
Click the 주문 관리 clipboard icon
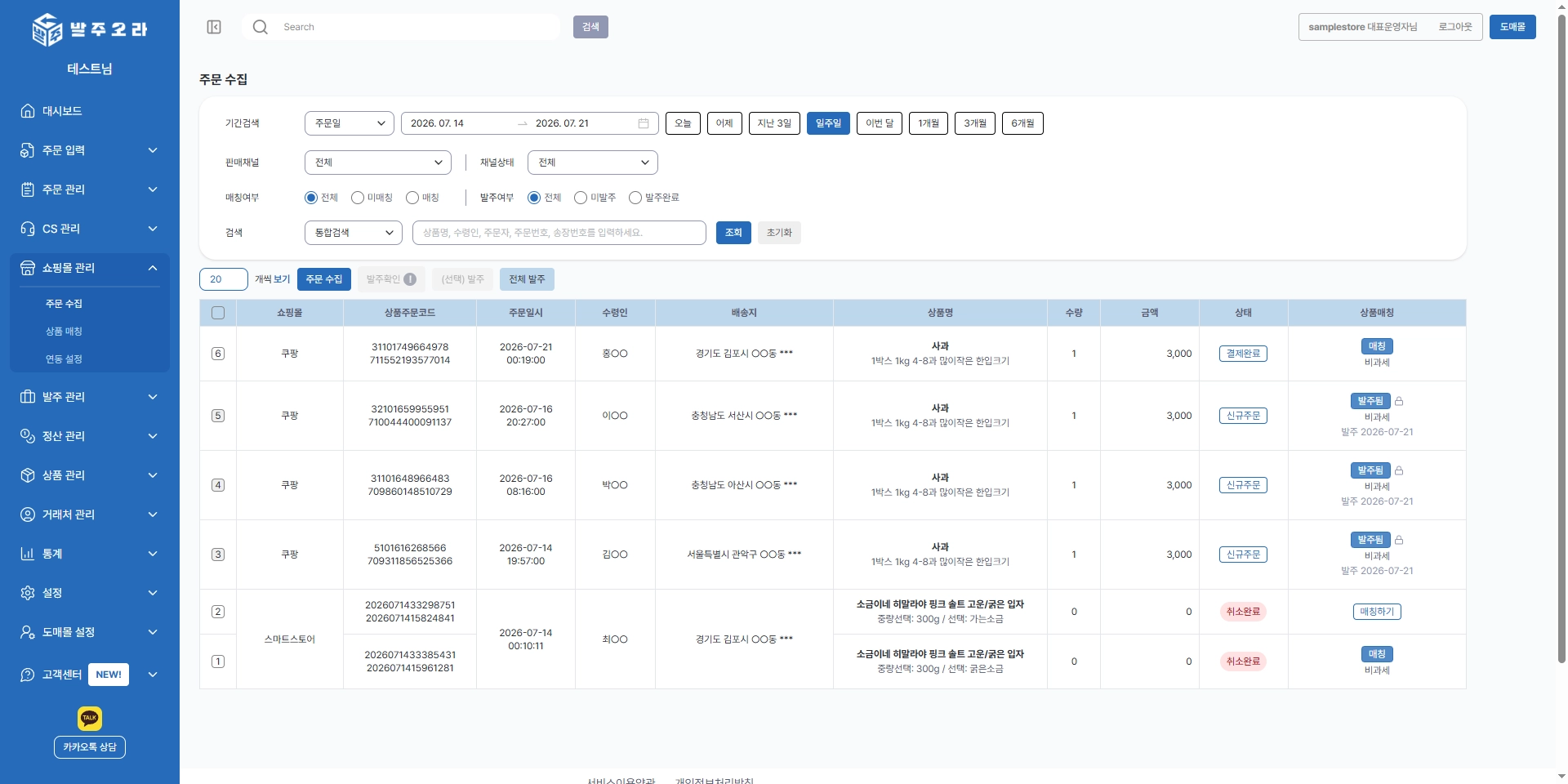point(28,189)
